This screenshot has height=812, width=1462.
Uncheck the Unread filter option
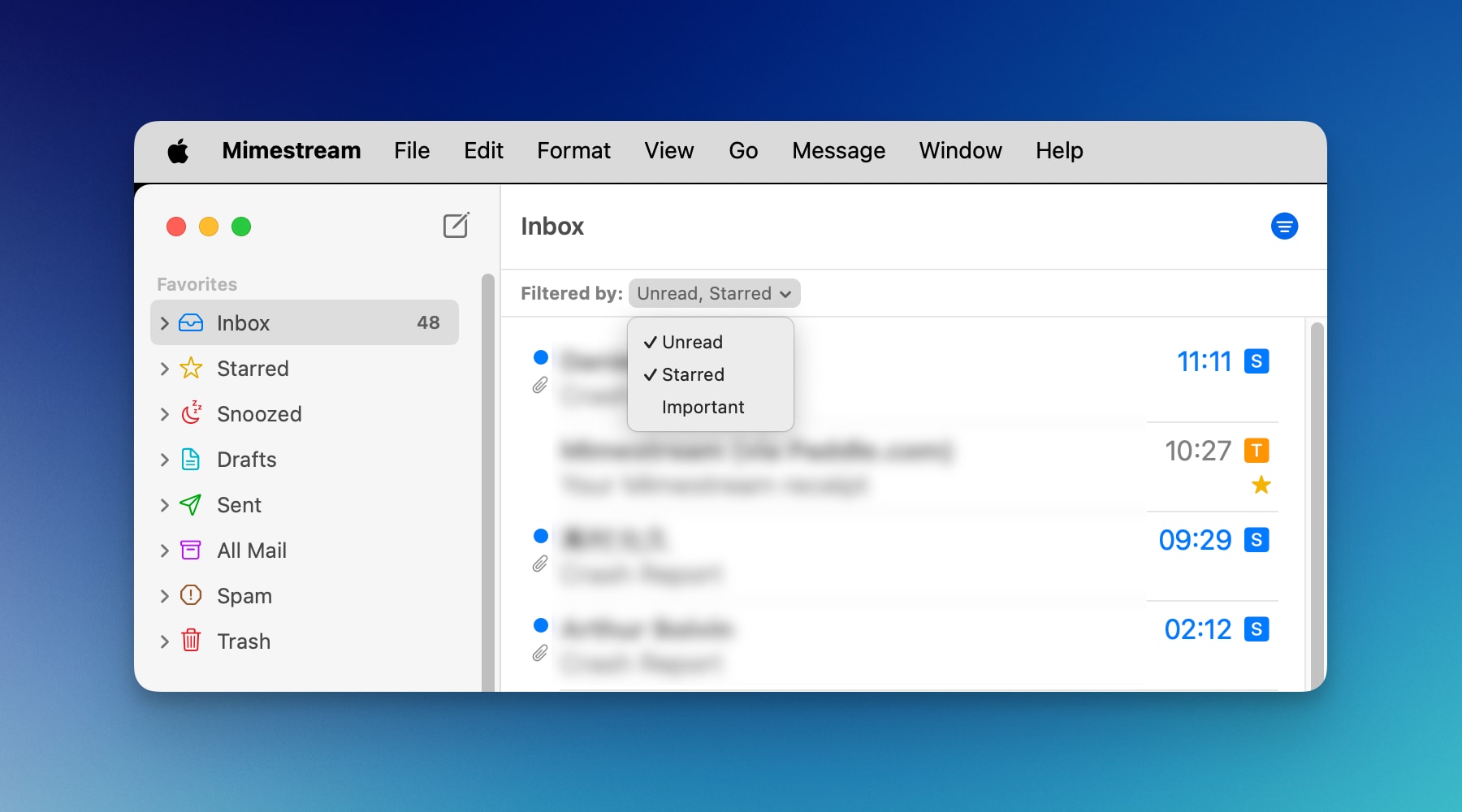point(711,342)
